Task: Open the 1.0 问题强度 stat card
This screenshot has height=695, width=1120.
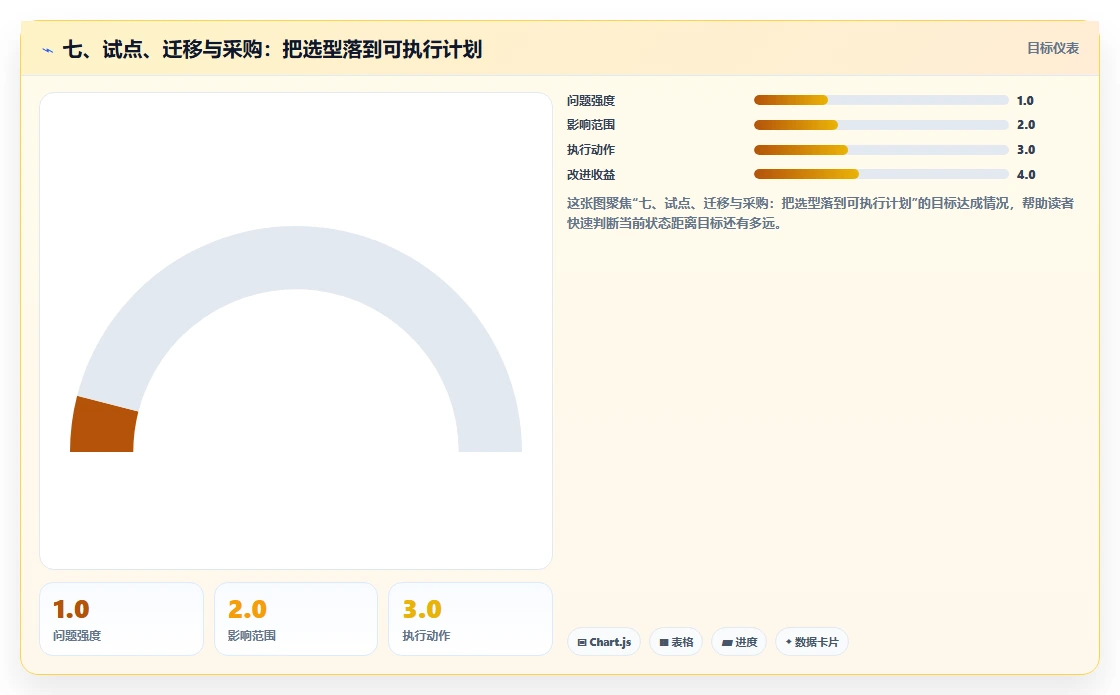Action: click(x=121, y=619)
